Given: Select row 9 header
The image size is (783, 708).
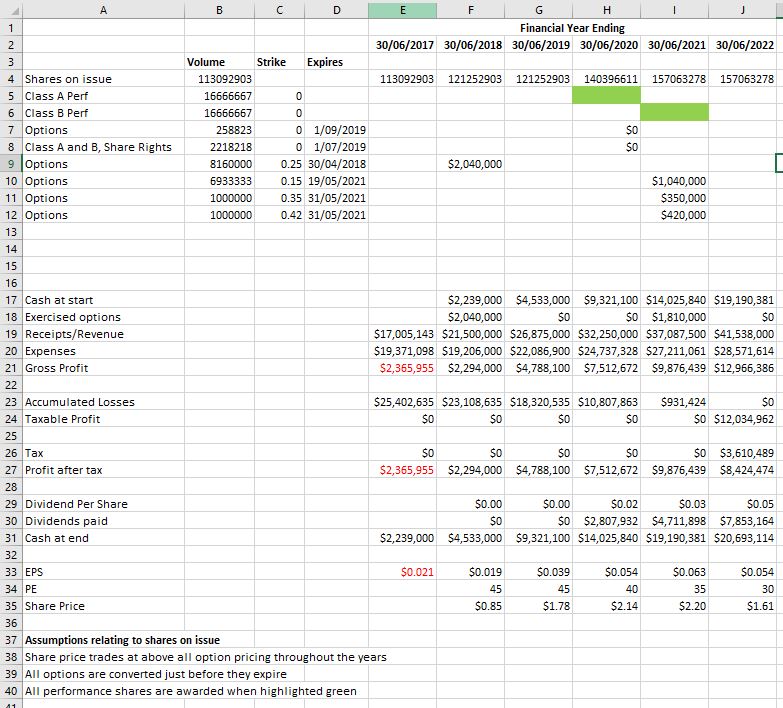Looking at the screenshot, I should (11, 164).
